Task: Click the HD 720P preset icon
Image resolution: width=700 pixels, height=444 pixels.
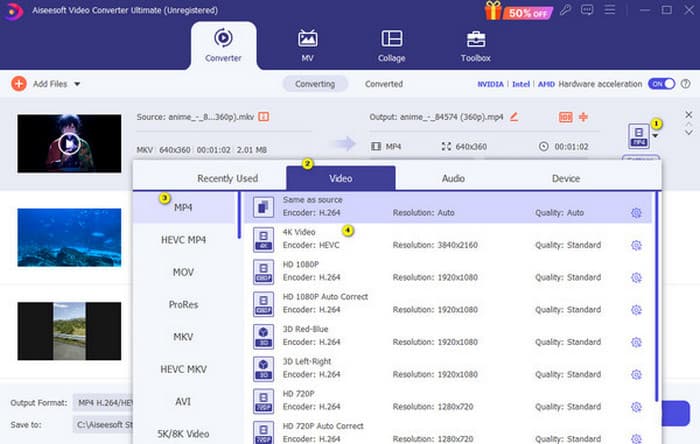Action: (x=263, y=401)
